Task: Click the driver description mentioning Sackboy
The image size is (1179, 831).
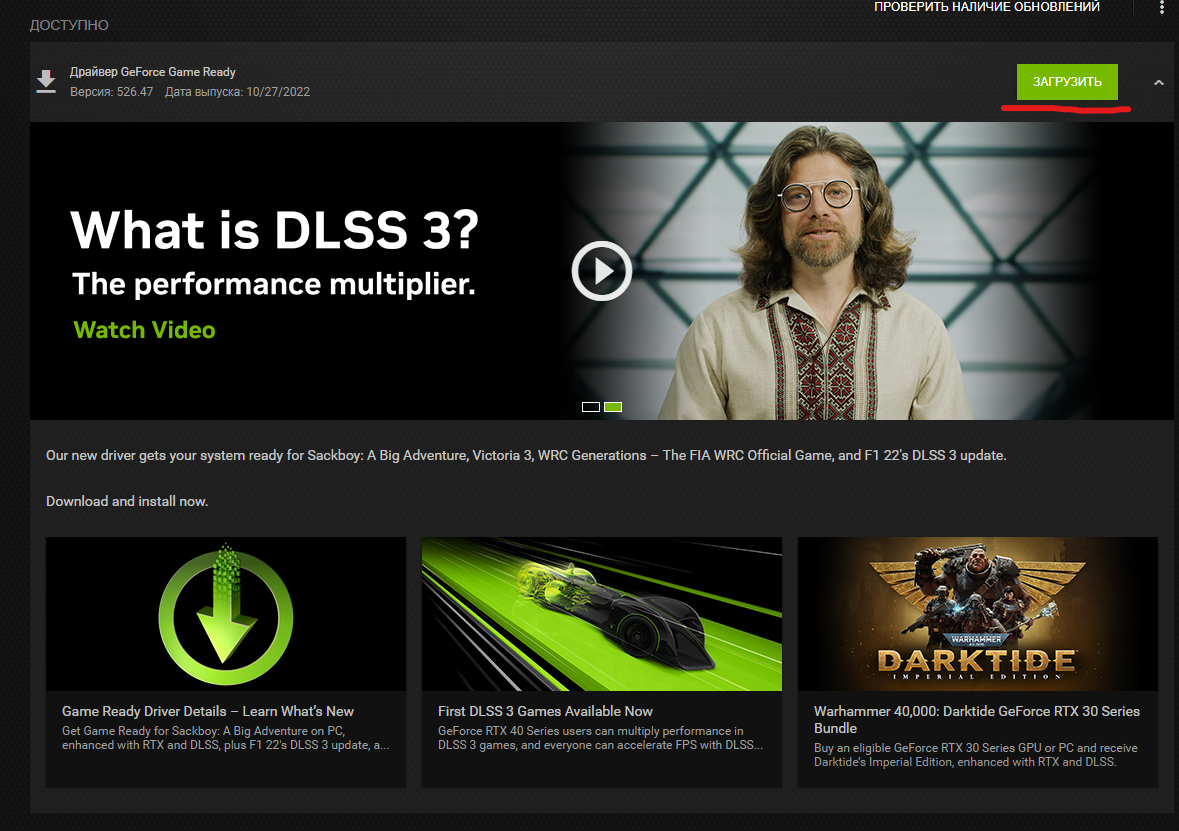Action: click(526, 456)
